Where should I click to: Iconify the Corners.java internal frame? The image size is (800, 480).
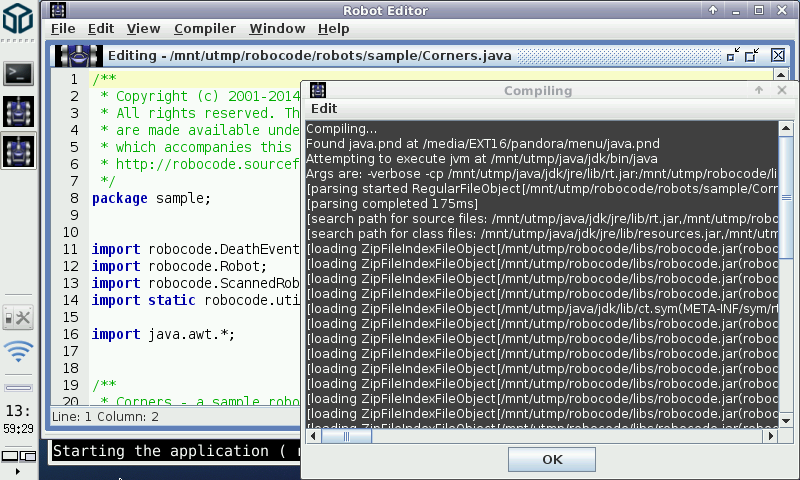pos(733,55)
